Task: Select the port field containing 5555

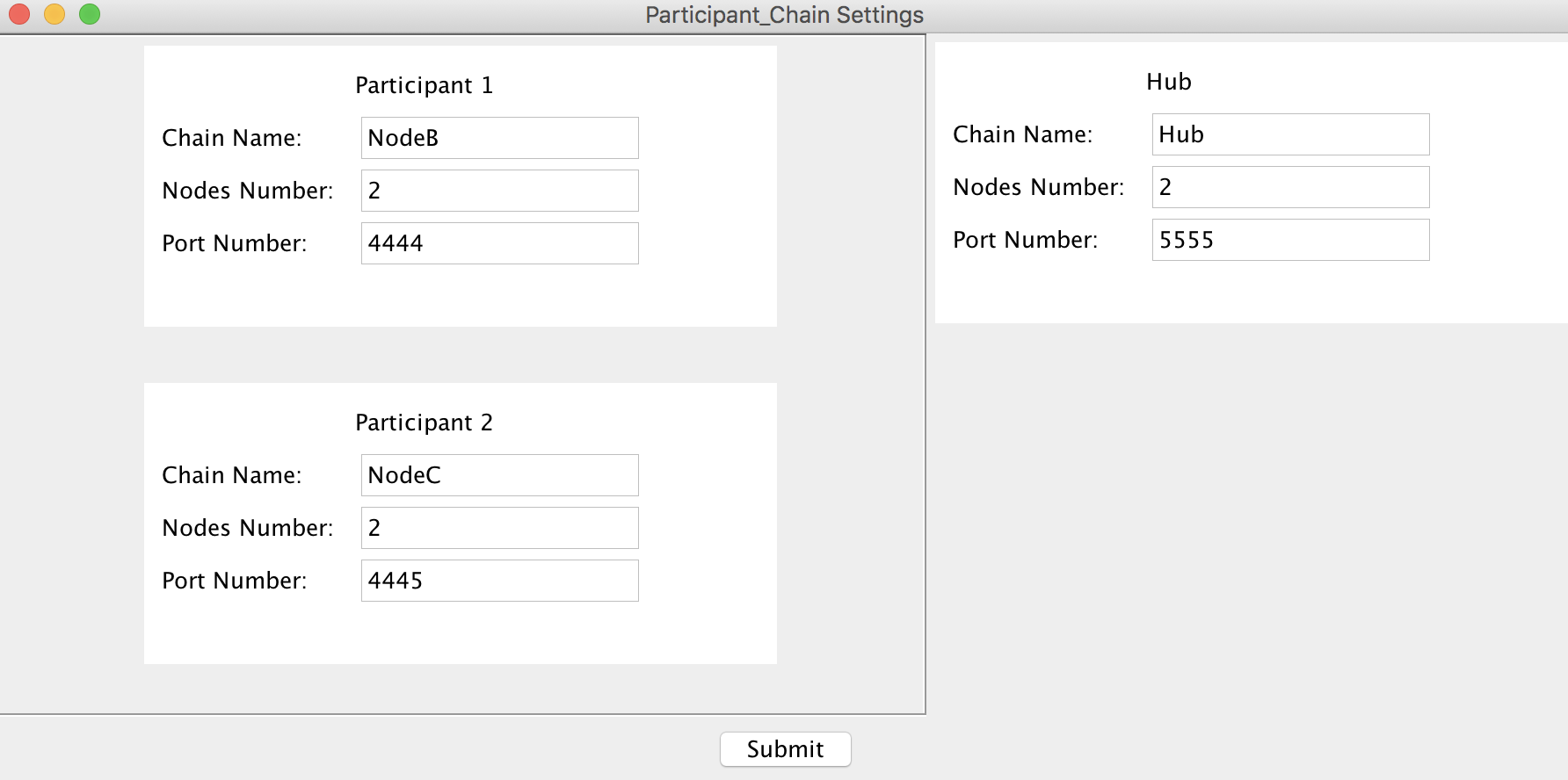Action: [x=1290, y=240]
